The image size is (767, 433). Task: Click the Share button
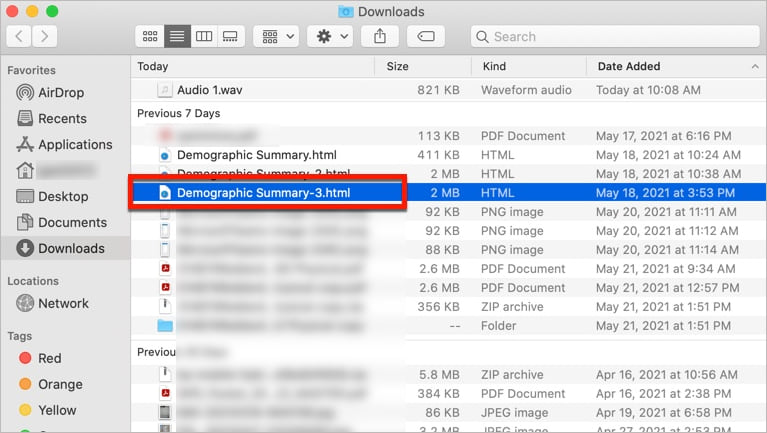pyautogui.click(x=380, y=36)
